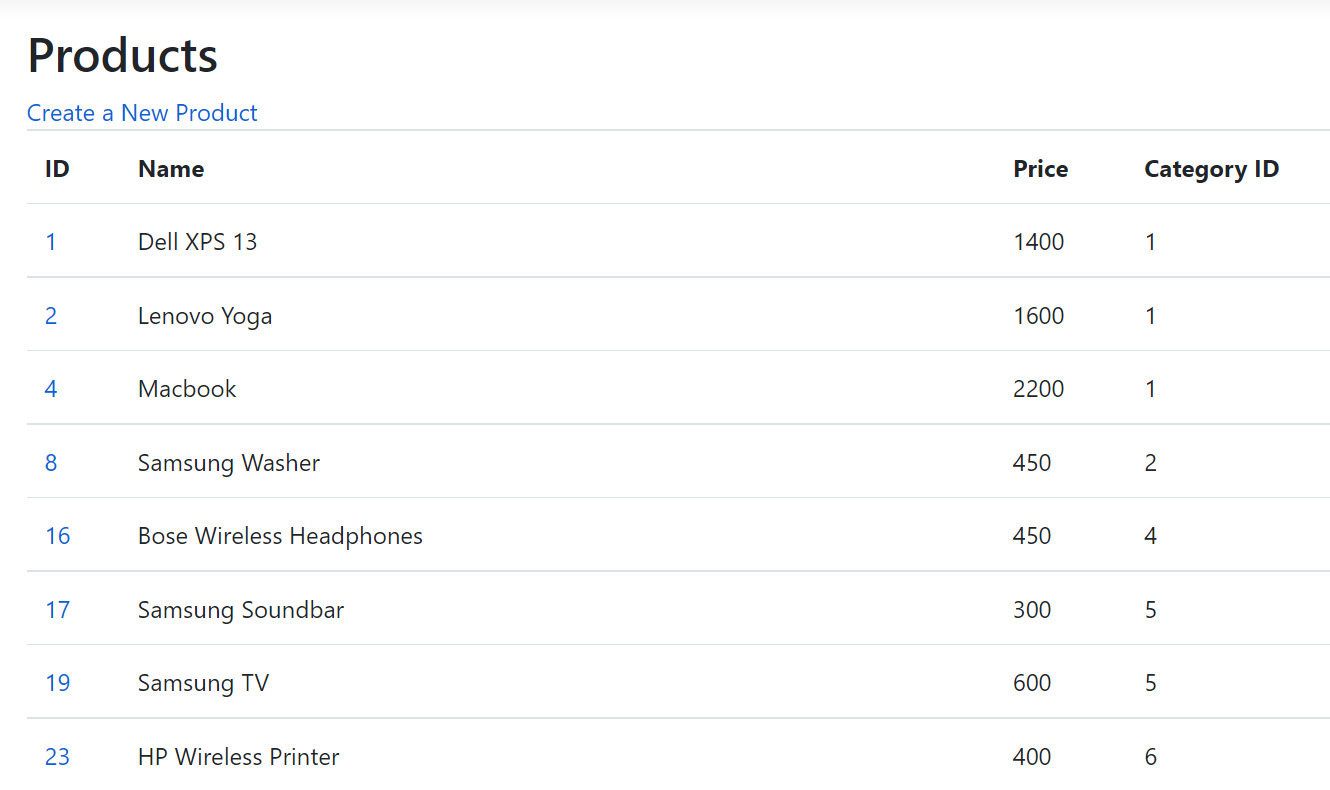The image size is (1330, 790).
Task: Open product ID 8 link
Action: coord(51,463)
